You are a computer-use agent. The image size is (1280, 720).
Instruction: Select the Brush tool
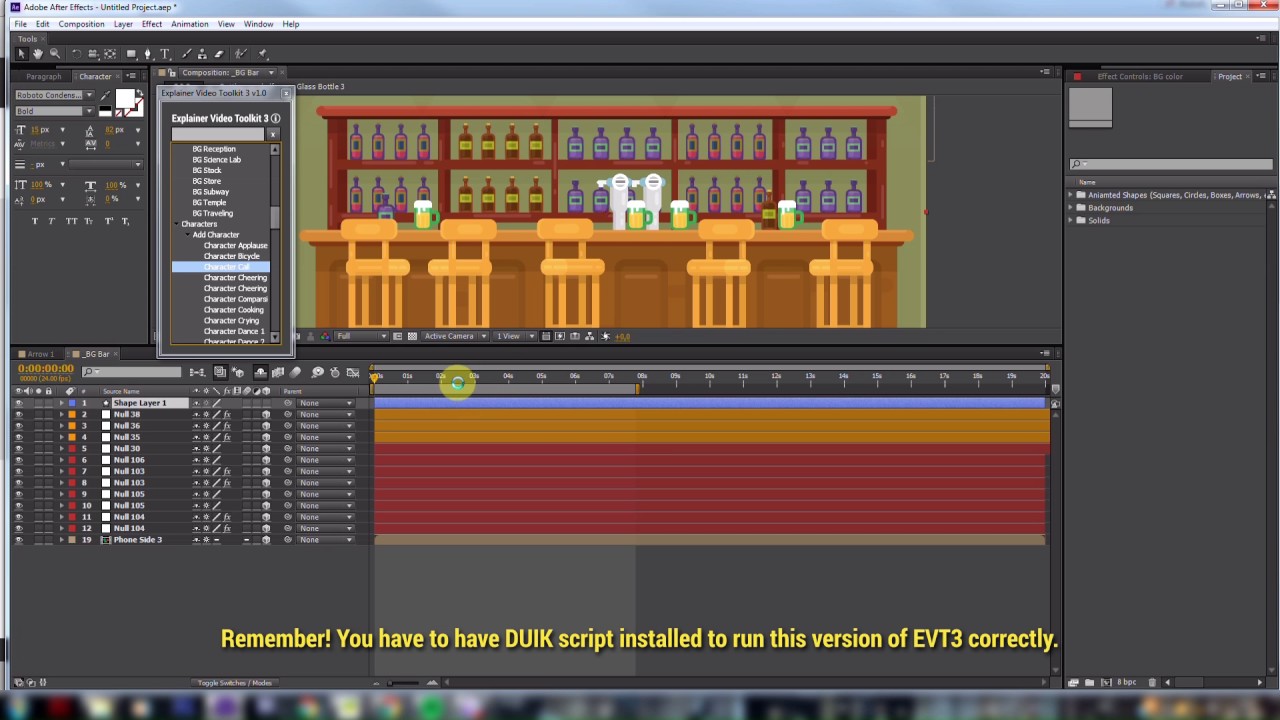point(185,54)
